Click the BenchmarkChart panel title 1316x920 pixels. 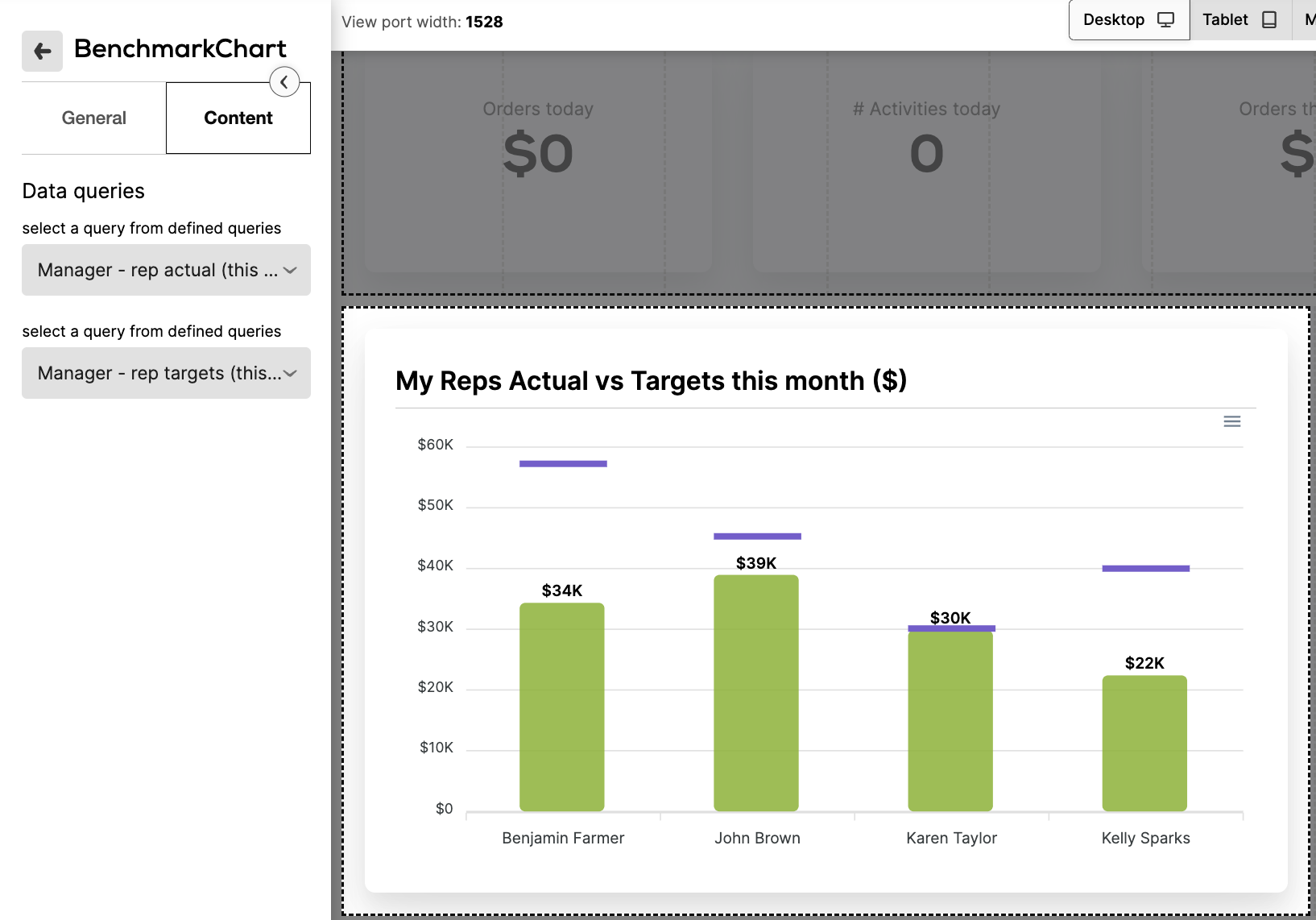(180, 48)
